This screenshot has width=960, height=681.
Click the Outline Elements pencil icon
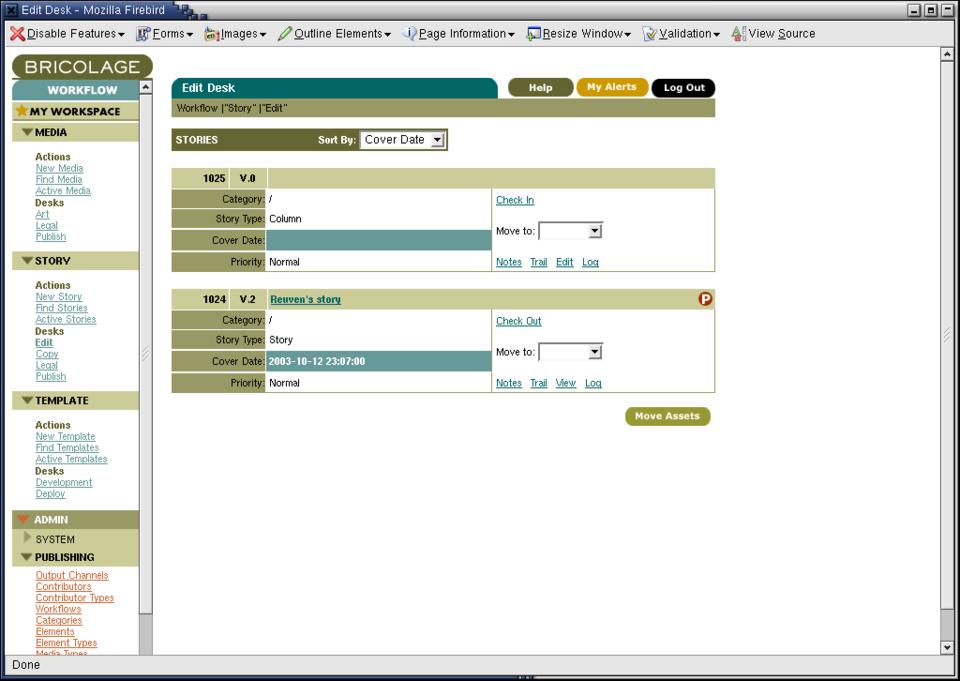pos(285,34)
